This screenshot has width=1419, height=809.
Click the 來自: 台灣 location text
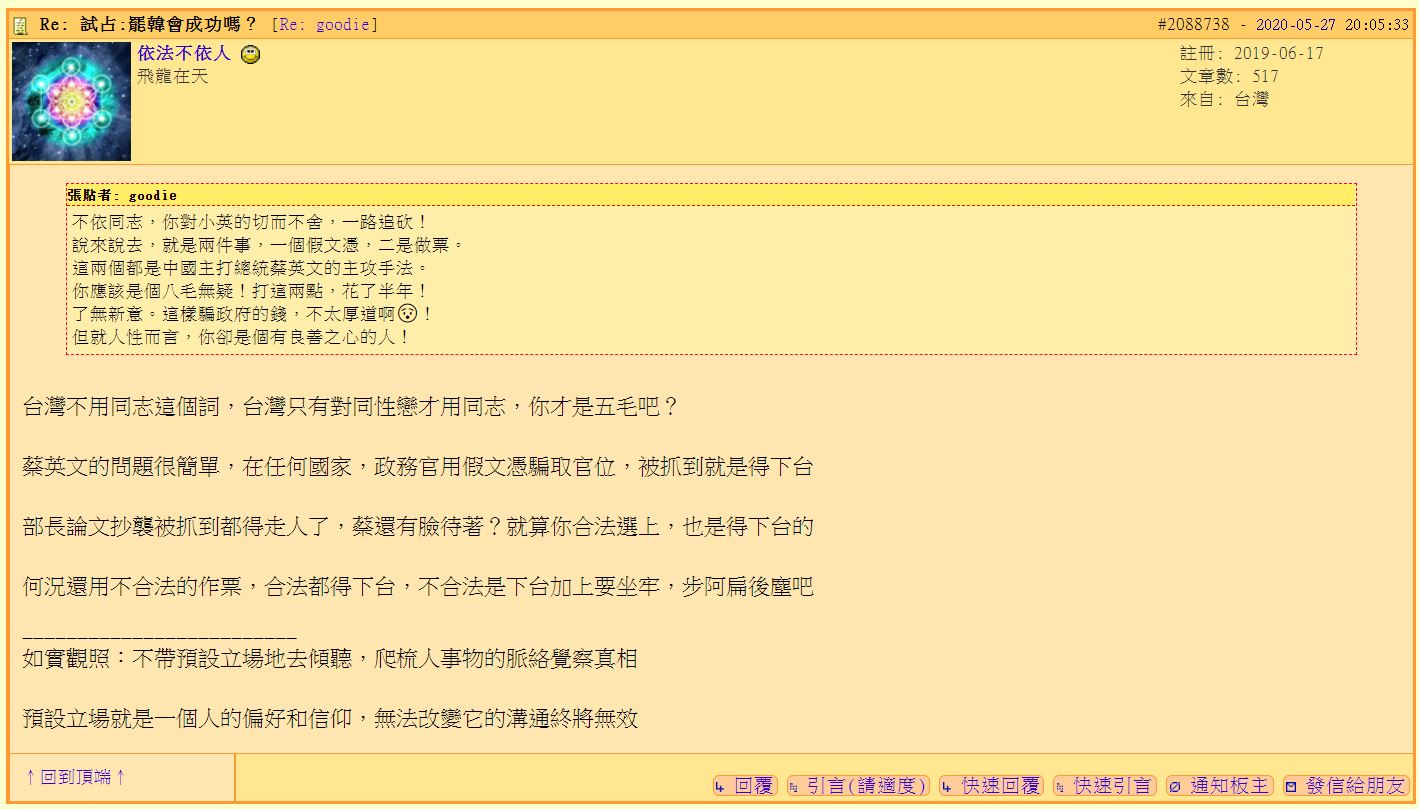pos(1224,99)
